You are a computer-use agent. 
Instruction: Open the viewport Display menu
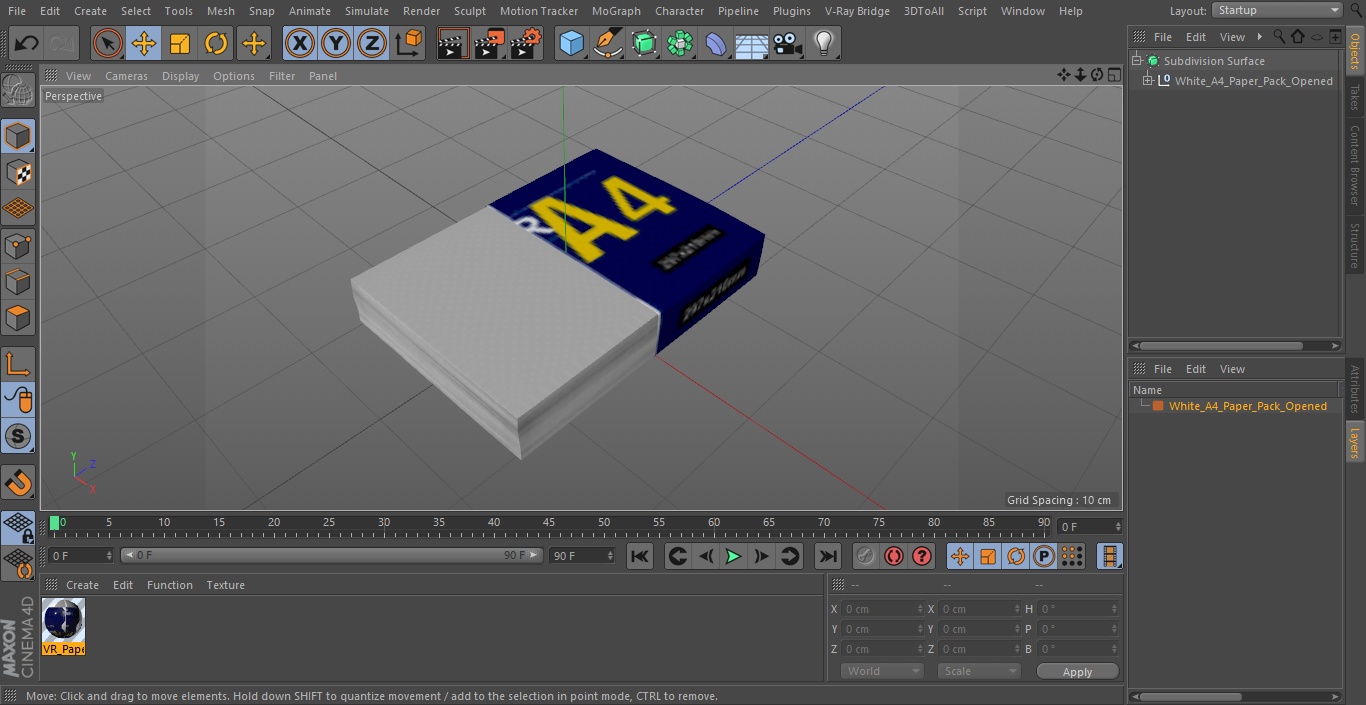[180, 76]
